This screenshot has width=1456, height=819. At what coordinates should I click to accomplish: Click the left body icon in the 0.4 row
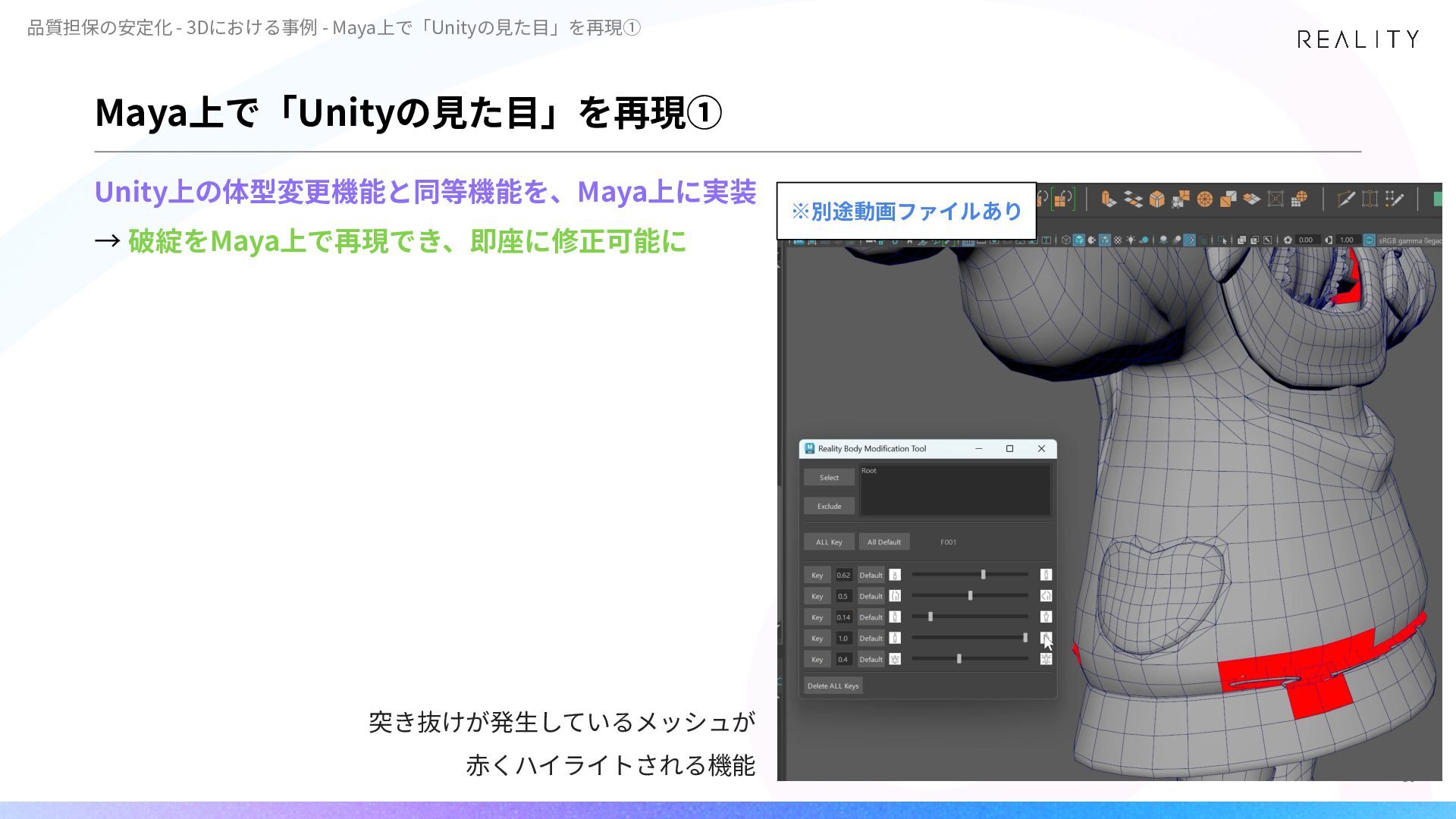[x=895, y=659]
